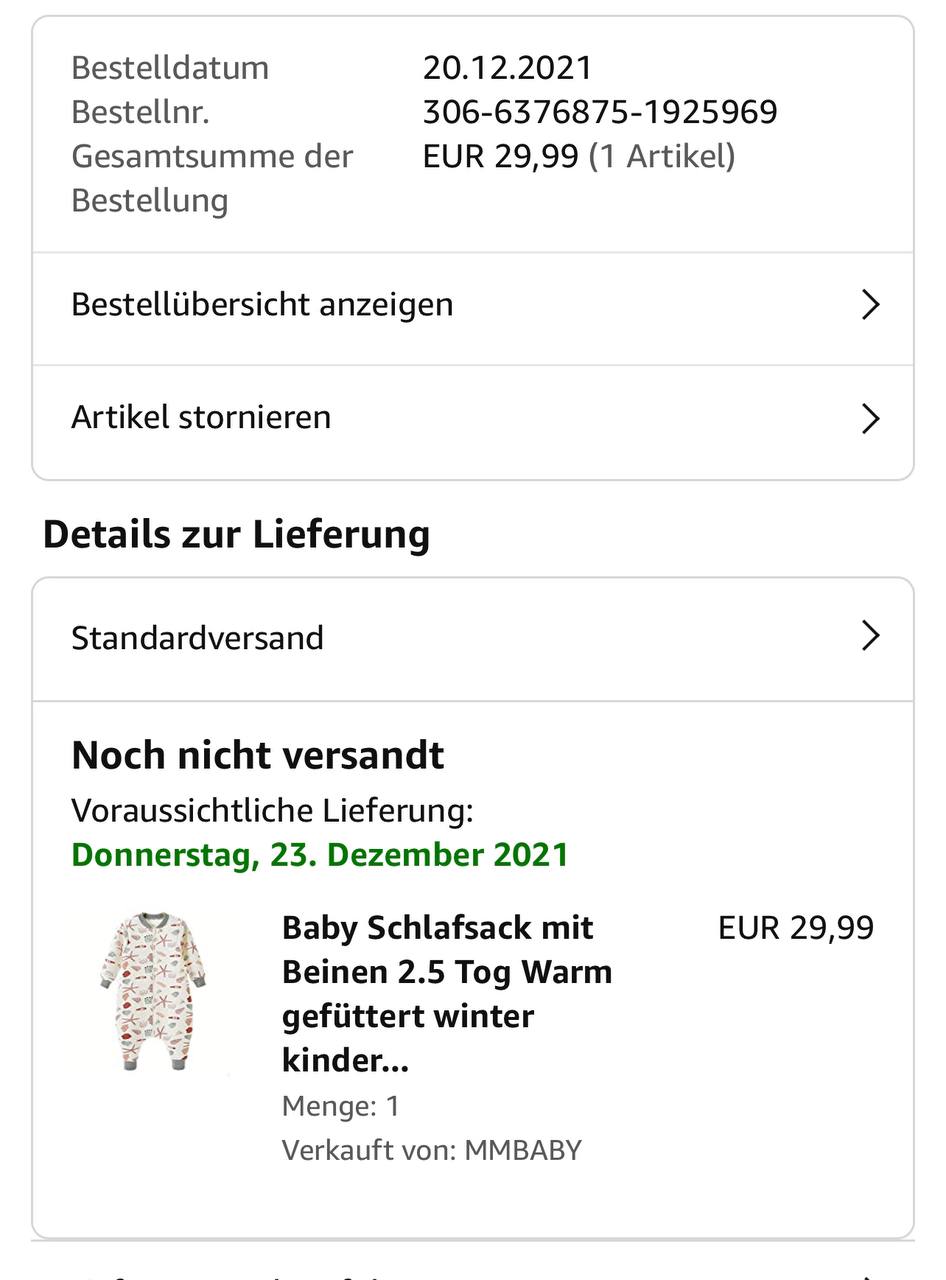Tap the item price next to product title
The height and width of the screenshot is (1280, 946).
pos(795,928)
